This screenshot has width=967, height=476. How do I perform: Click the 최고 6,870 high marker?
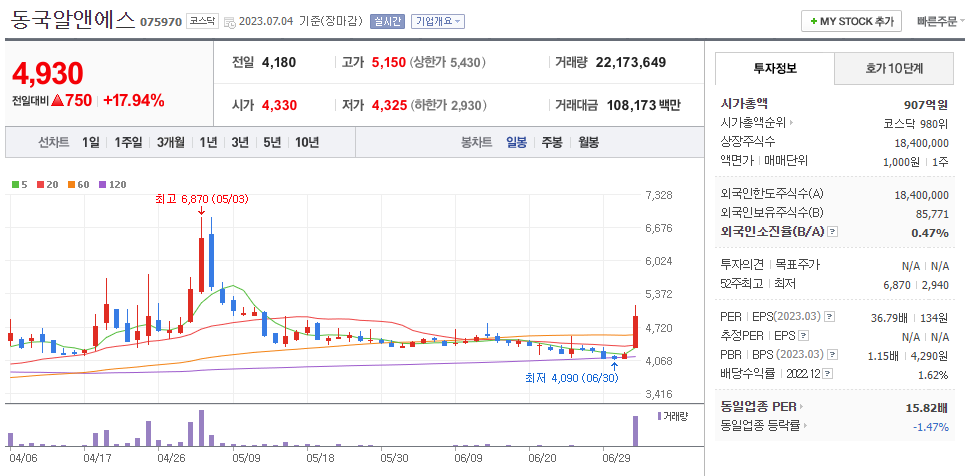[202, 199]
